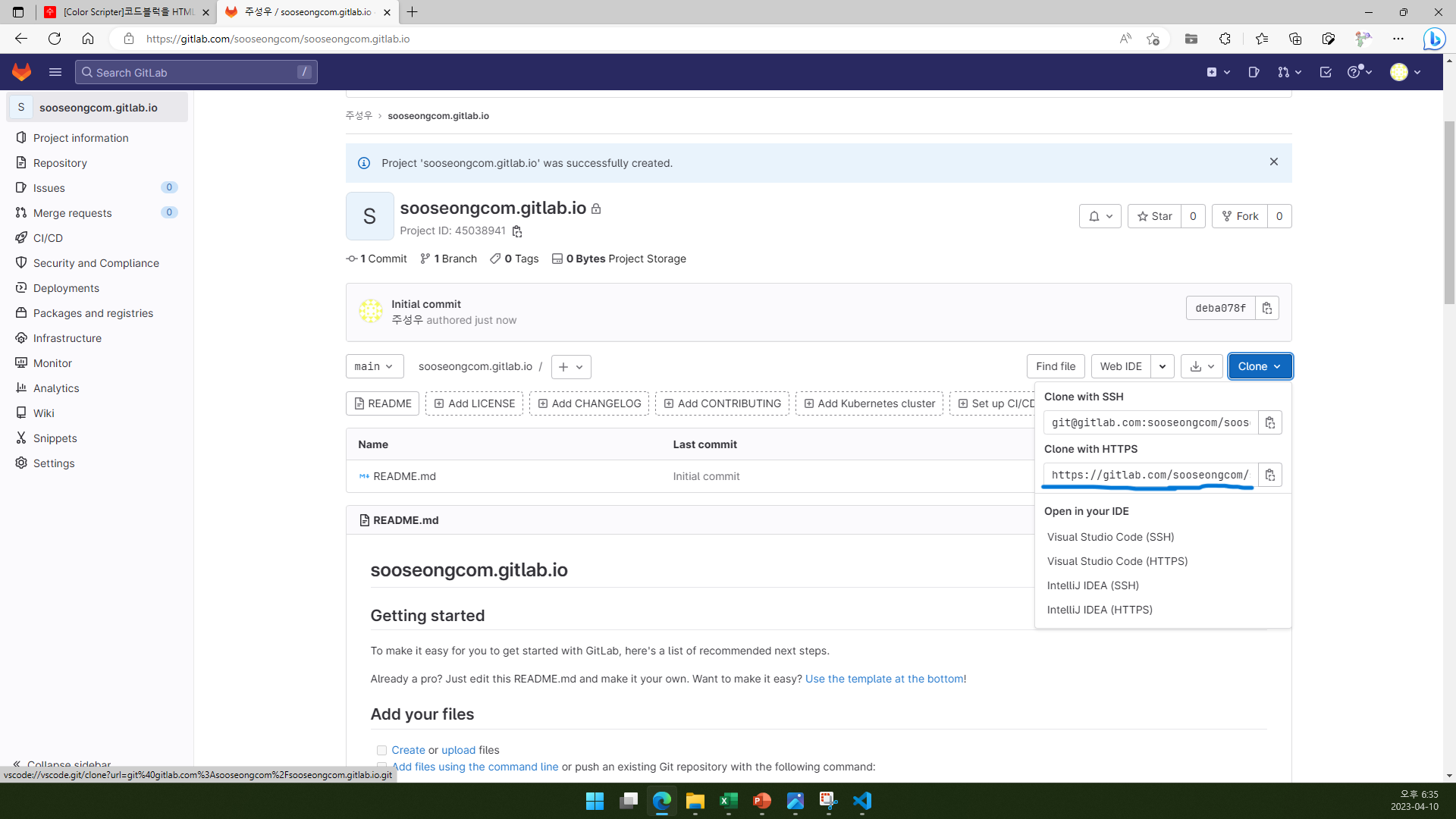The image size is (1456, 819).
Task: Click Add LICENSE button
Action: pyautogui.click(x=474, y=403)
